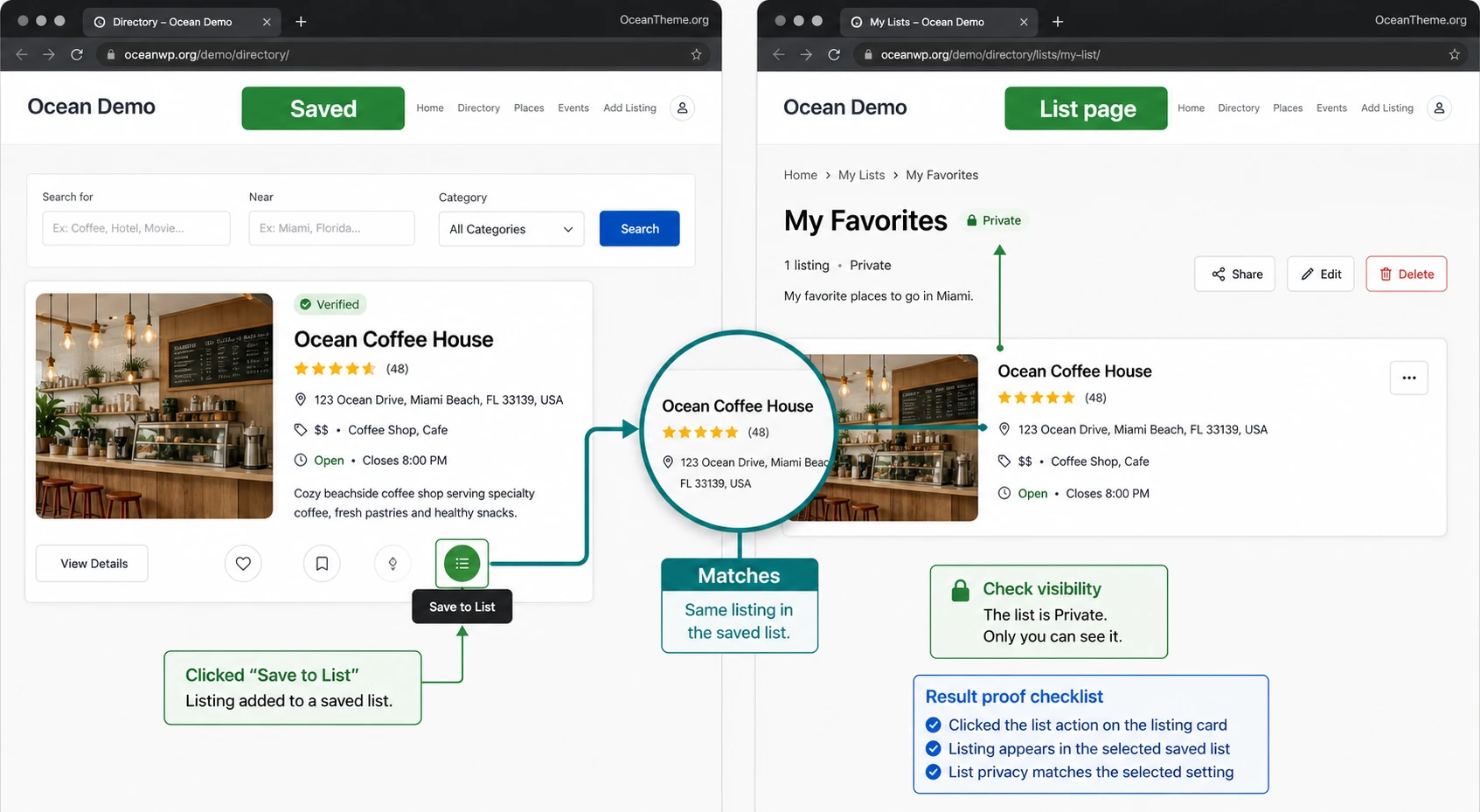Viewport: 1480px width, 812px height.
Task: Open Ocean Coffee House title in Directory listing
Action: [x=393, y=339]
